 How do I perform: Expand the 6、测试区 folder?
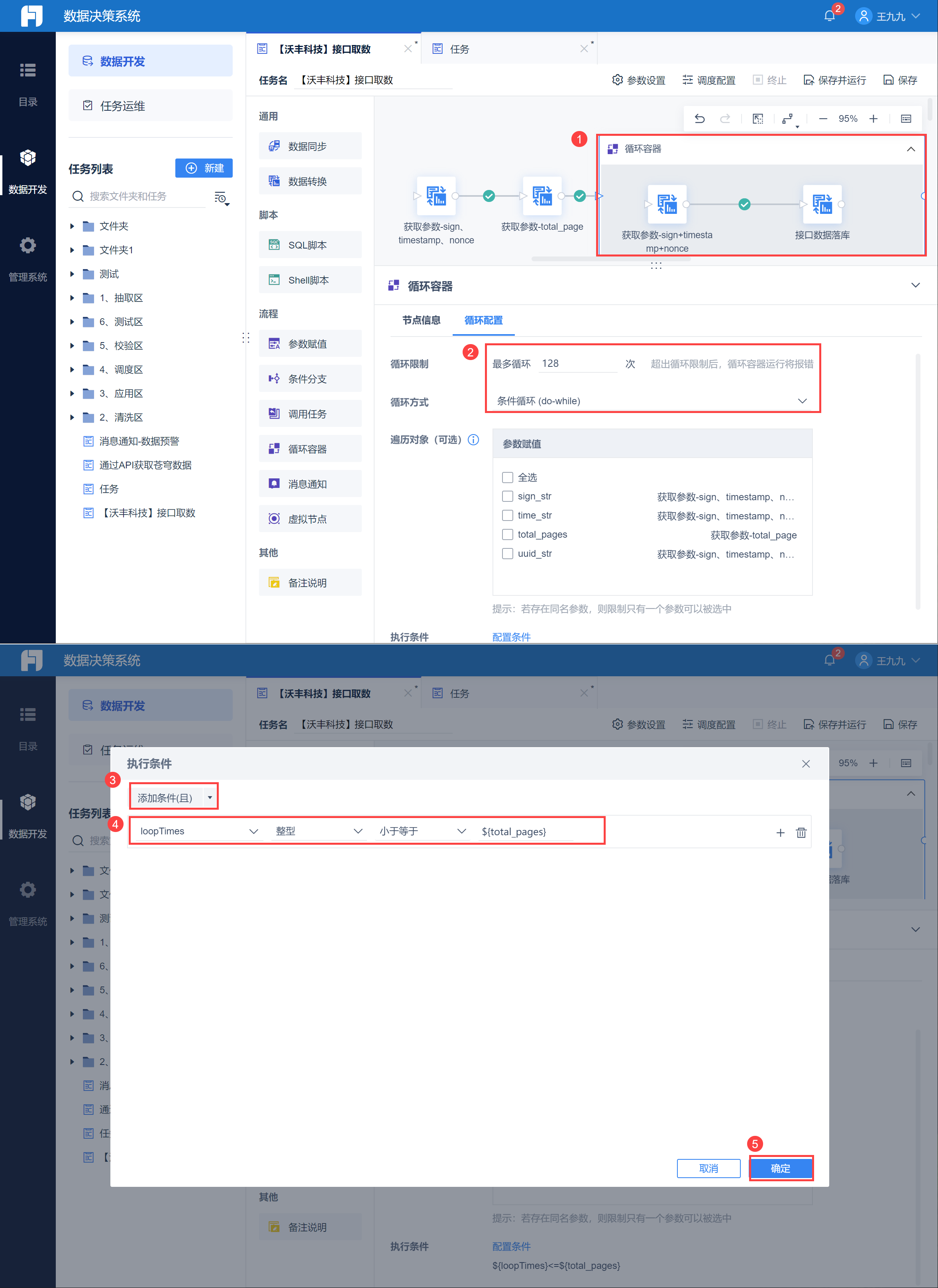72,322
